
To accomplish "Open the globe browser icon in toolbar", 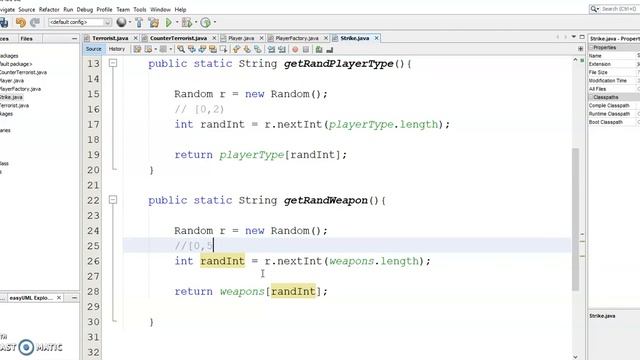I will click(x=121, y=22).
